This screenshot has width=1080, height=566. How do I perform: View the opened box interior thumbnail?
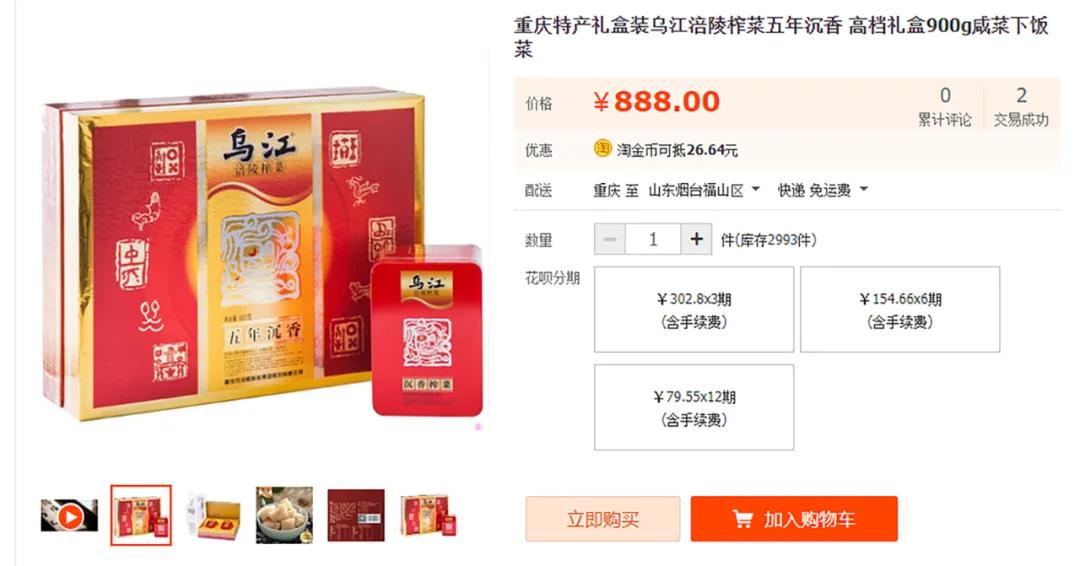(213, 515)
